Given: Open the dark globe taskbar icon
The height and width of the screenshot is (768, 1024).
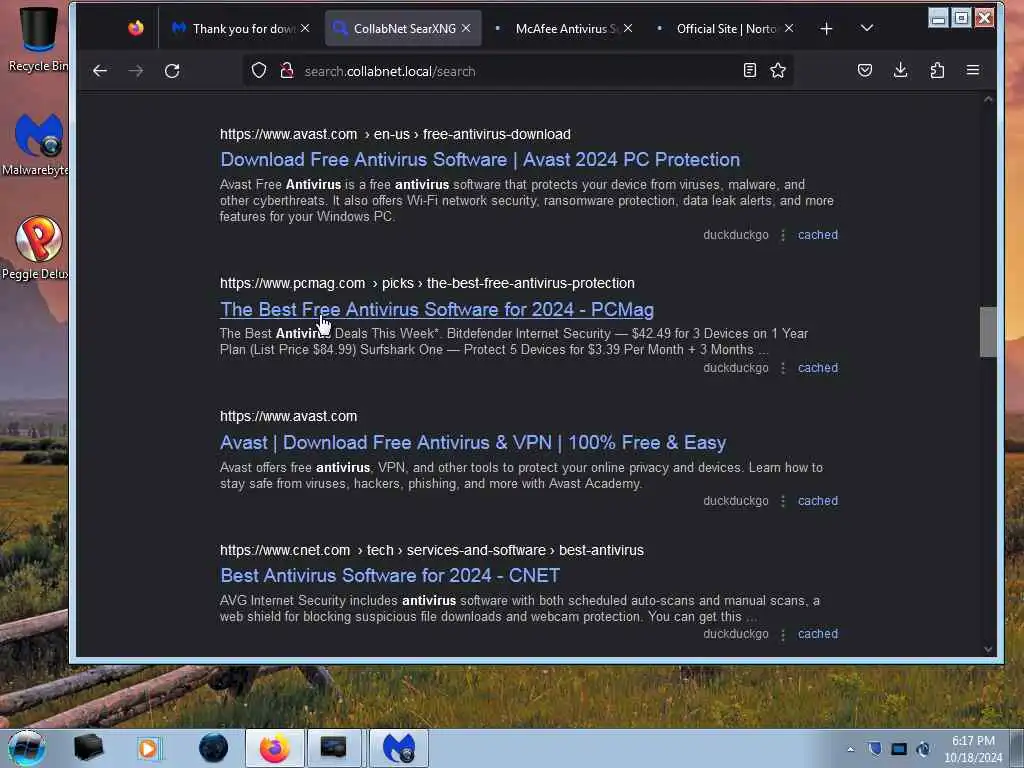Looking at the screenshot, I should click(x=214, y=748).
